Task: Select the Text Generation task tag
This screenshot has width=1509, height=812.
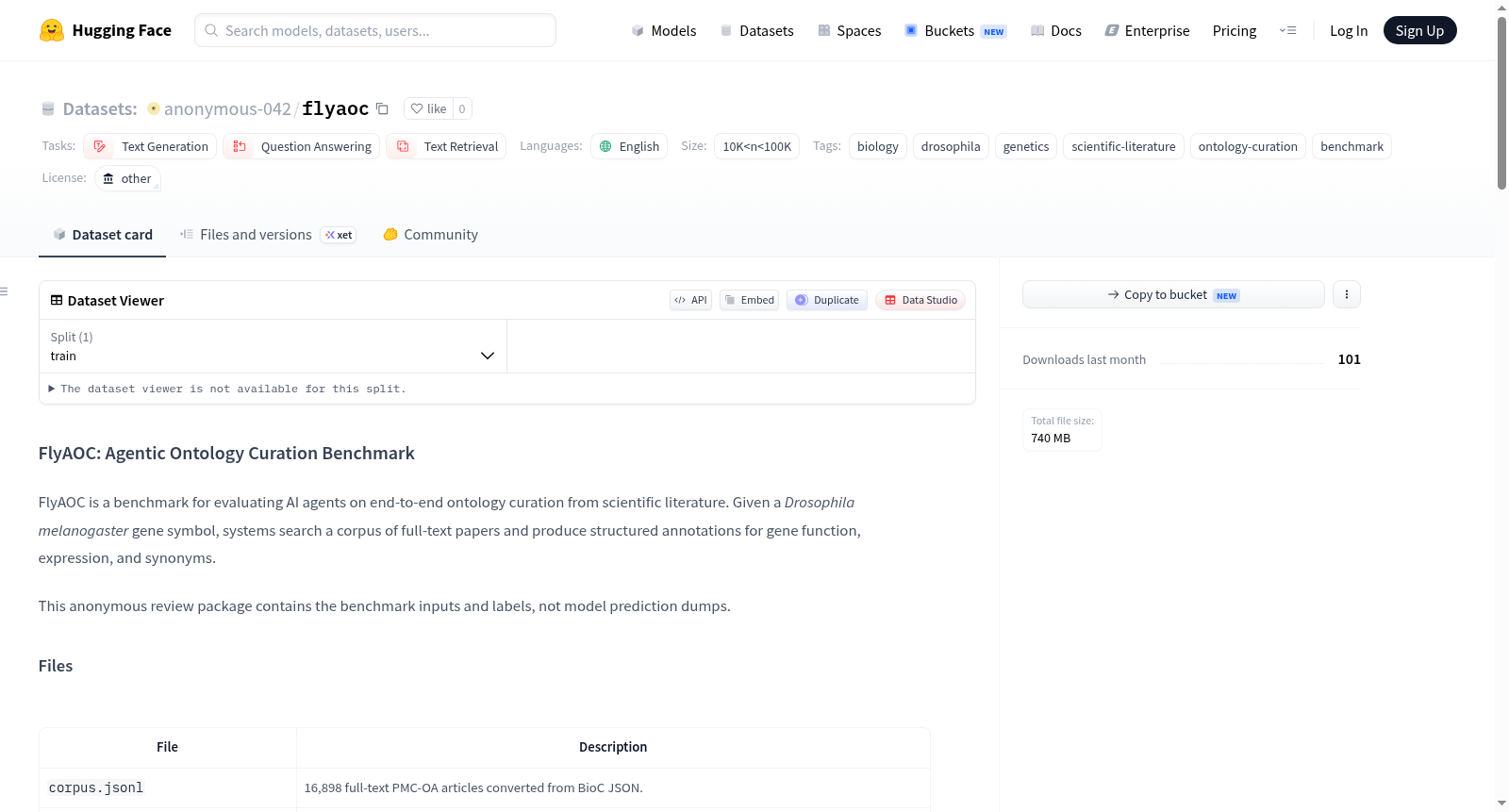Action: pyautogui.click(x=150, y=146)
